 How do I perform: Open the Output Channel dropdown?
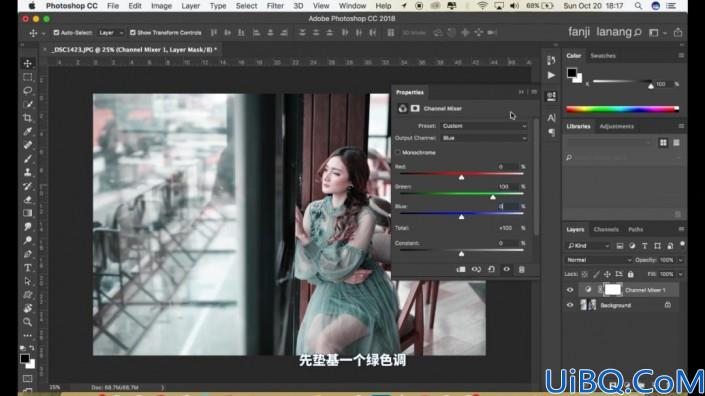coord(484,138)
